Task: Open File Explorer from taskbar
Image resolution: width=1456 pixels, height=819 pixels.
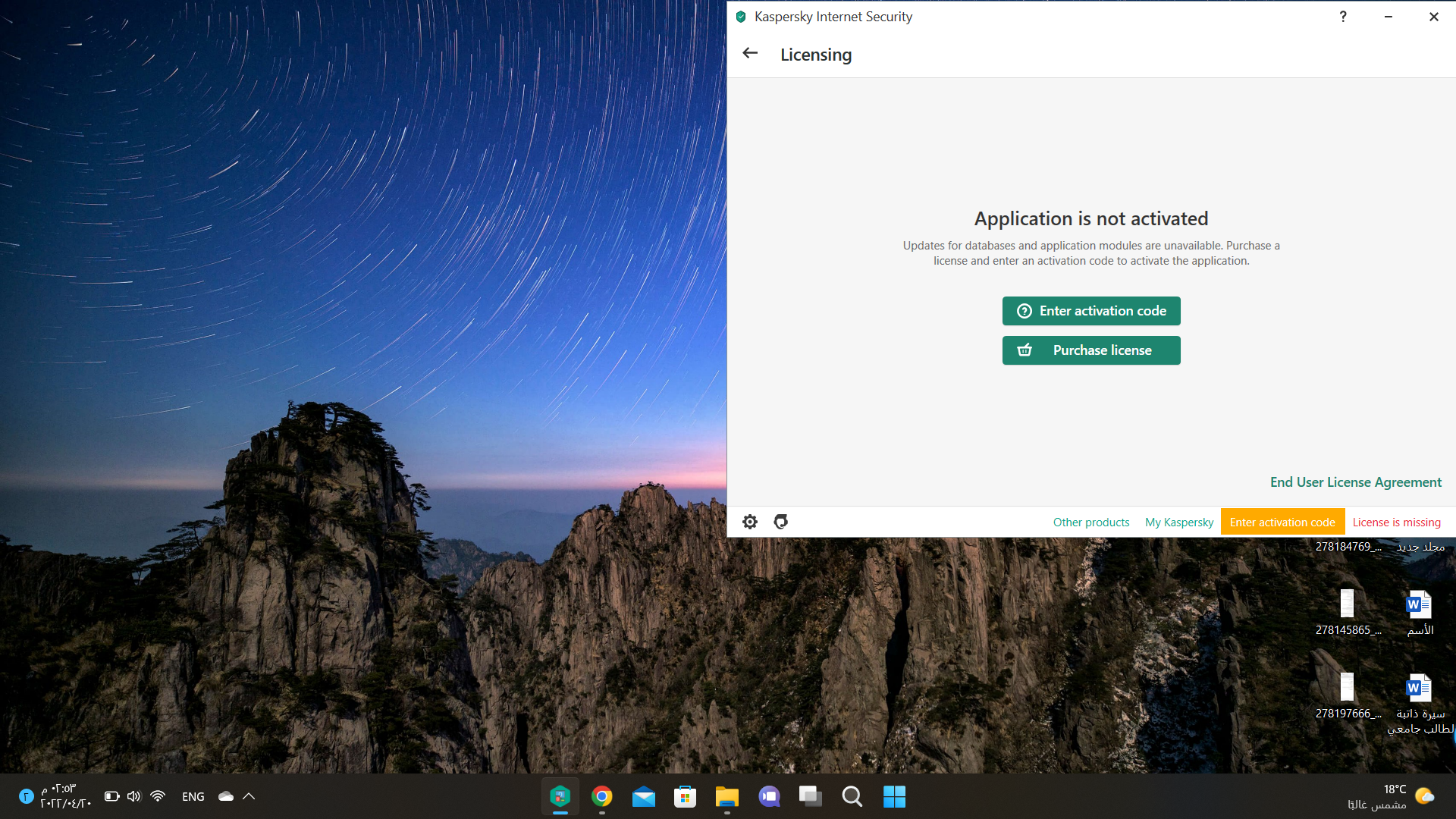Action: 727,796
